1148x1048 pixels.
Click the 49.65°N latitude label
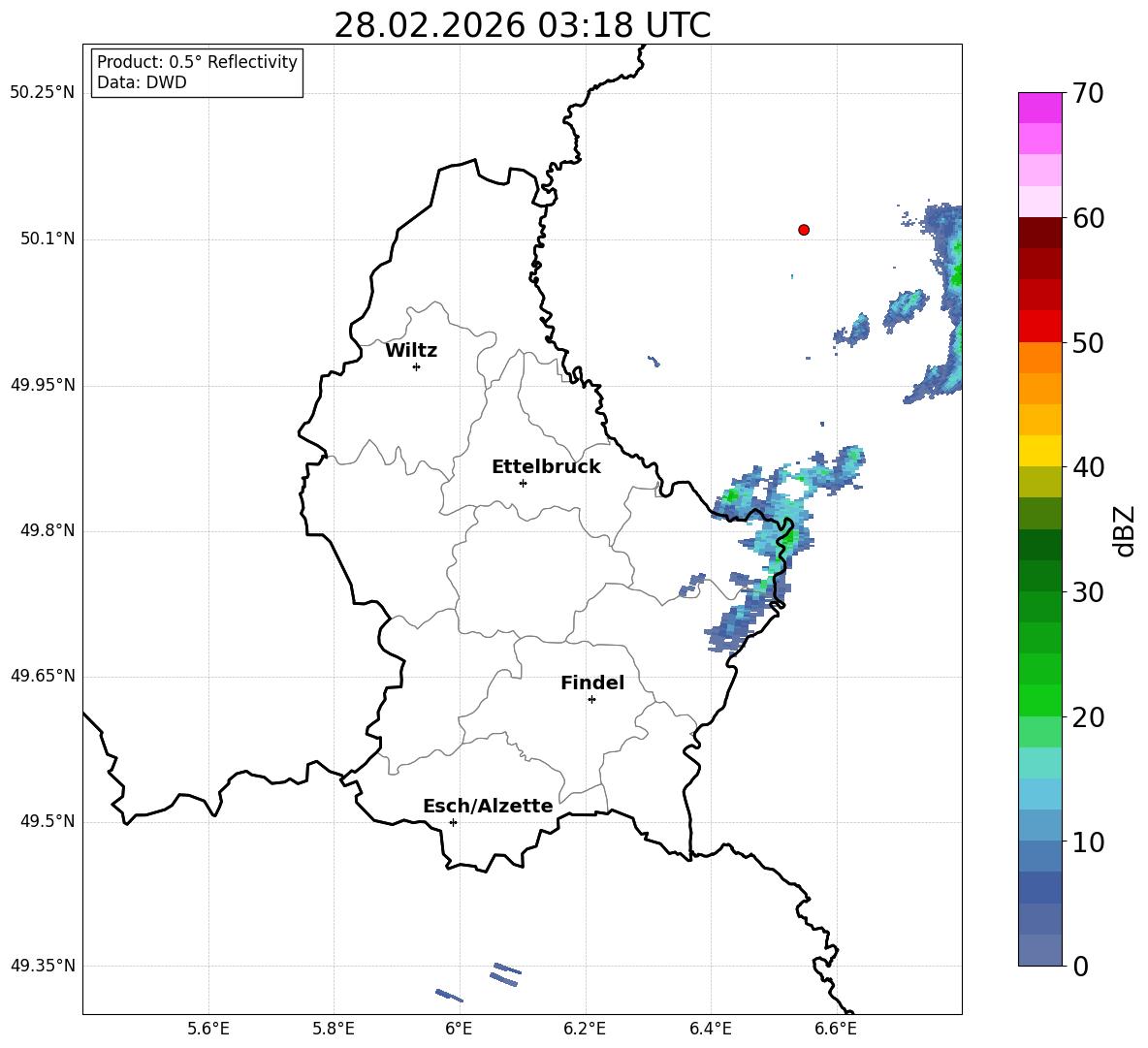click(43, 676)
